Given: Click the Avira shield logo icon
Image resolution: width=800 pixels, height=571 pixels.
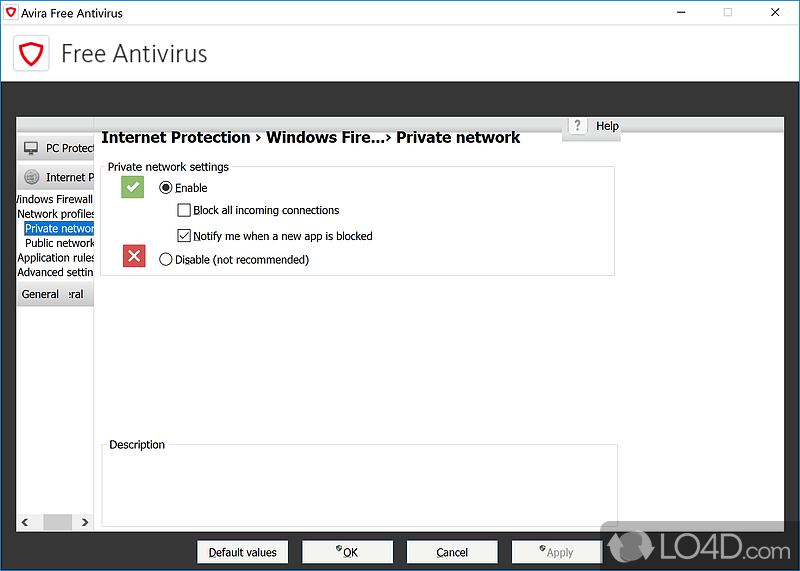Looking at the screenshot, I should pyautogui.click(x=31, y=54).
